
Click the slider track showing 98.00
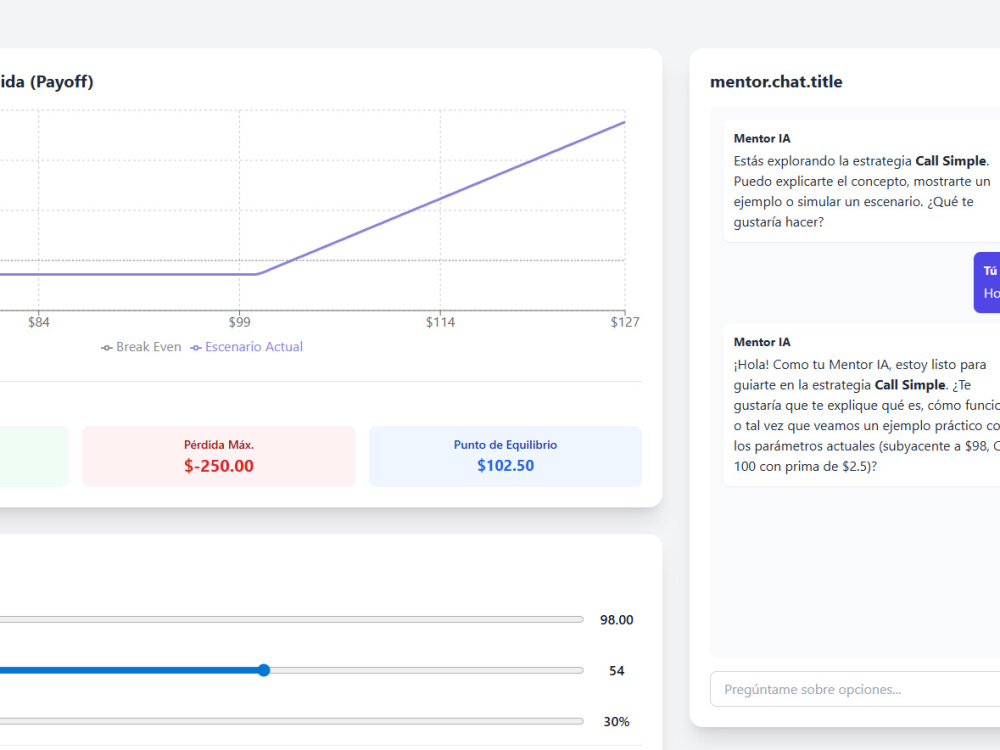coord(291,619)
